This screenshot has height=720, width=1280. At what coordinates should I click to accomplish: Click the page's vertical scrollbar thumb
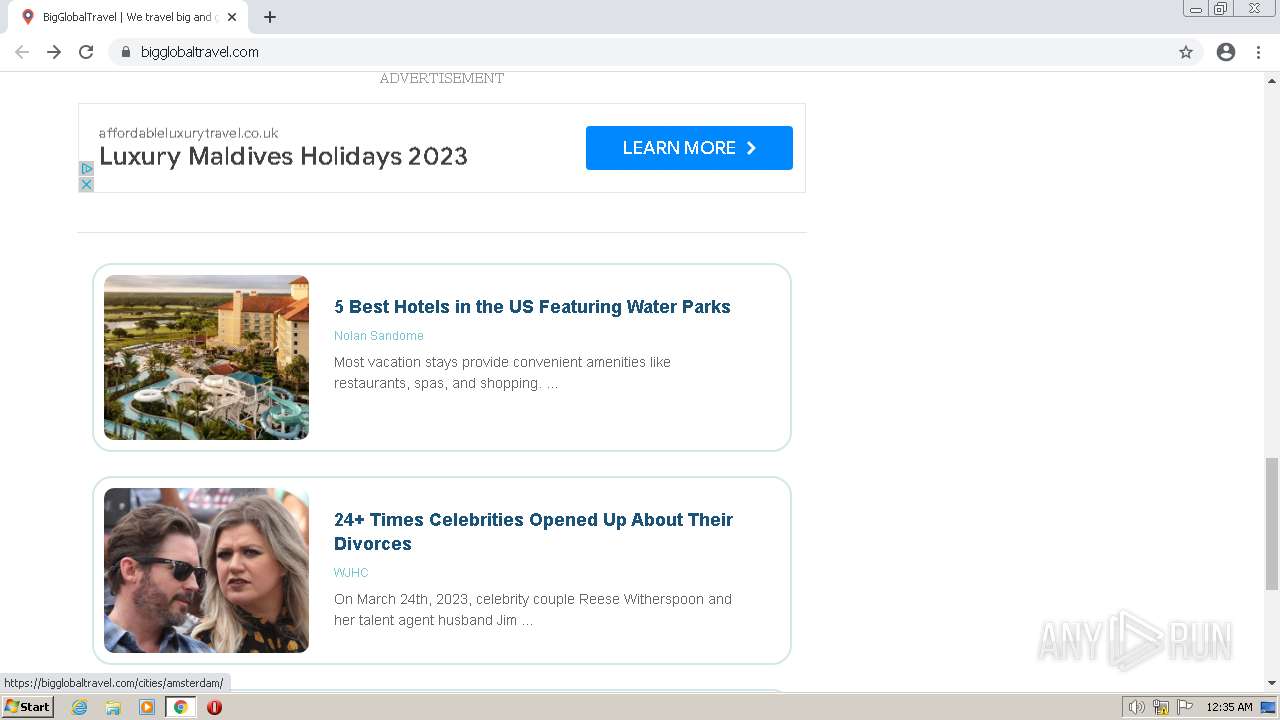pos(1272,523)
